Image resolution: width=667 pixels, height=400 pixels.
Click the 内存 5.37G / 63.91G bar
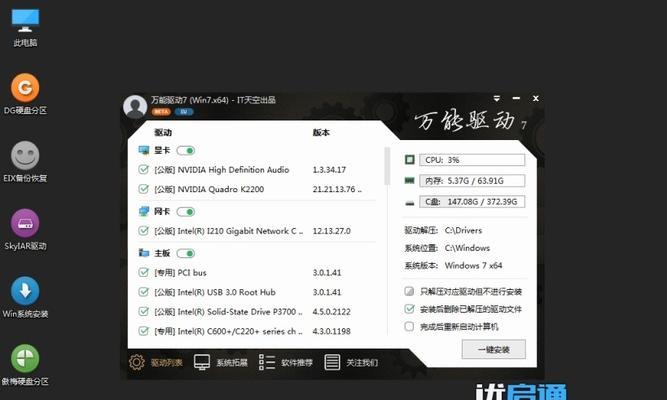[472, 181]
